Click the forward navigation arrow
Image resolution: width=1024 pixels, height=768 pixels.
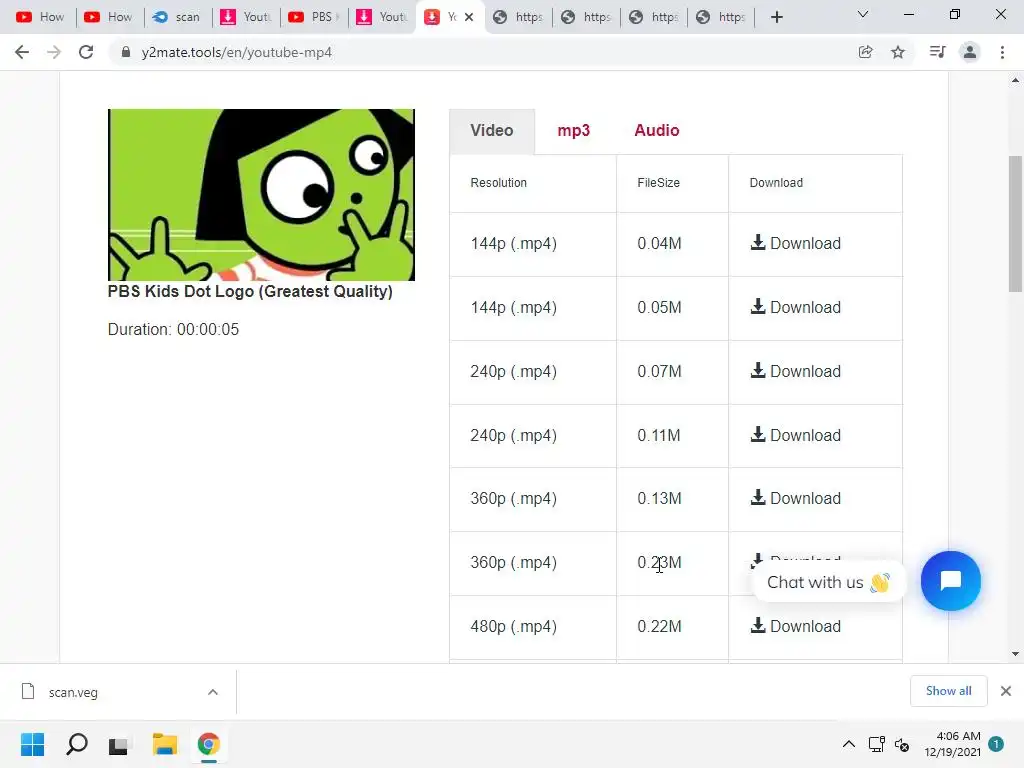tap(54, 52)
